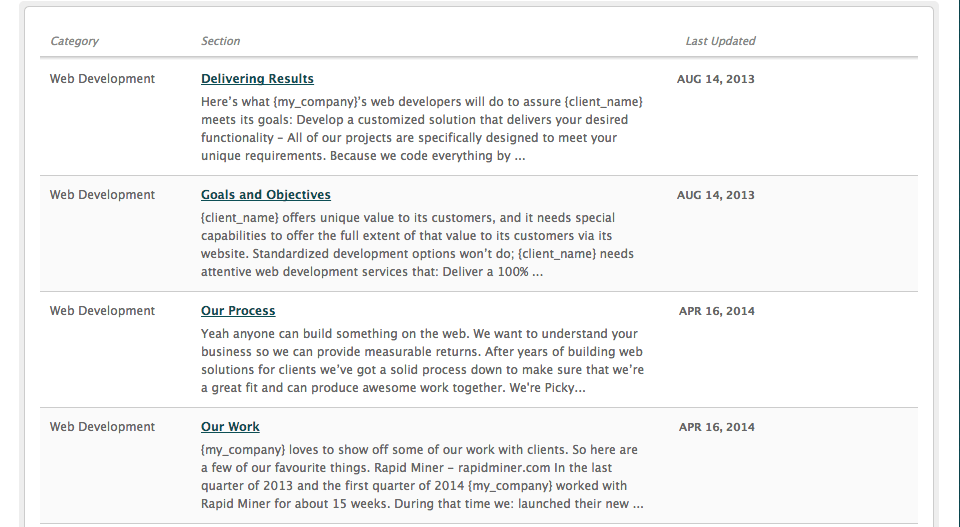Sort by the Last Updated column header

pyautogui.click(x=720, y=41)
